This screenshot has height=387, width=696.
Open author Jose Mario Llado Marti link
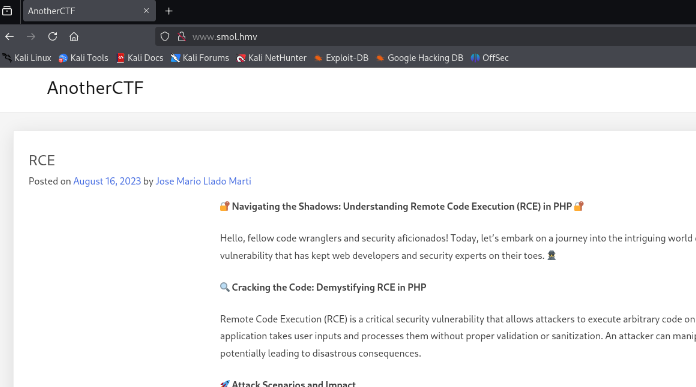point(203,181)
